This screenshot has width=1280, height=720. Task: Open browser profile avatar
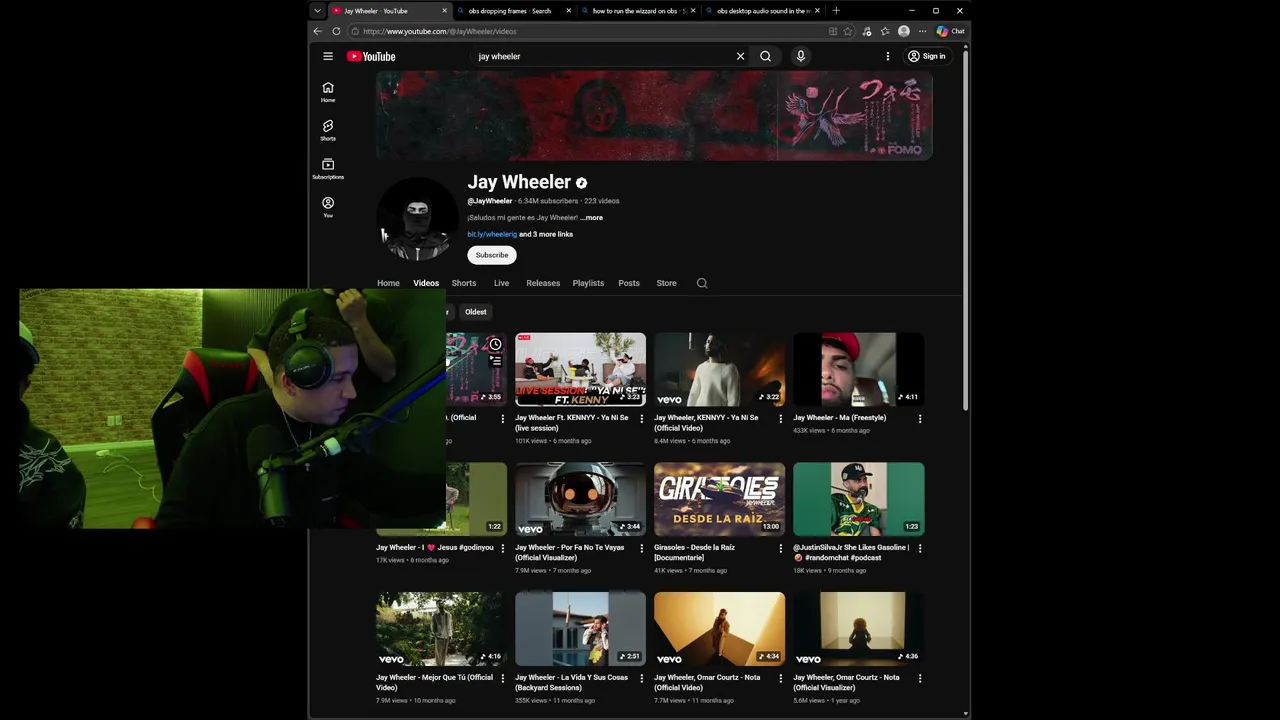[904, 31]
